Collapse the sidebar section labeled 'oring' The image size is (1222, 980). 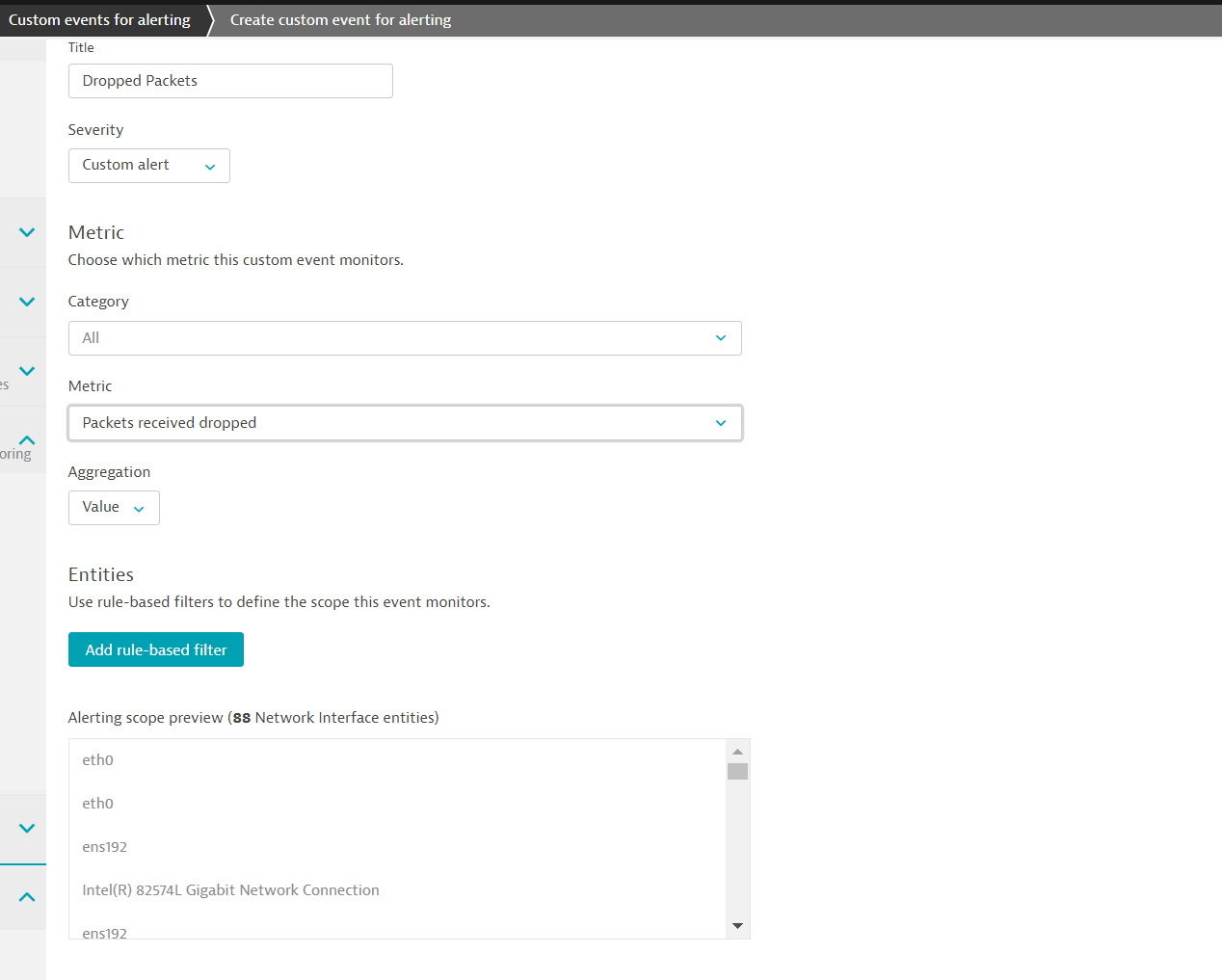pyautogui.click(x=27, y=440)
